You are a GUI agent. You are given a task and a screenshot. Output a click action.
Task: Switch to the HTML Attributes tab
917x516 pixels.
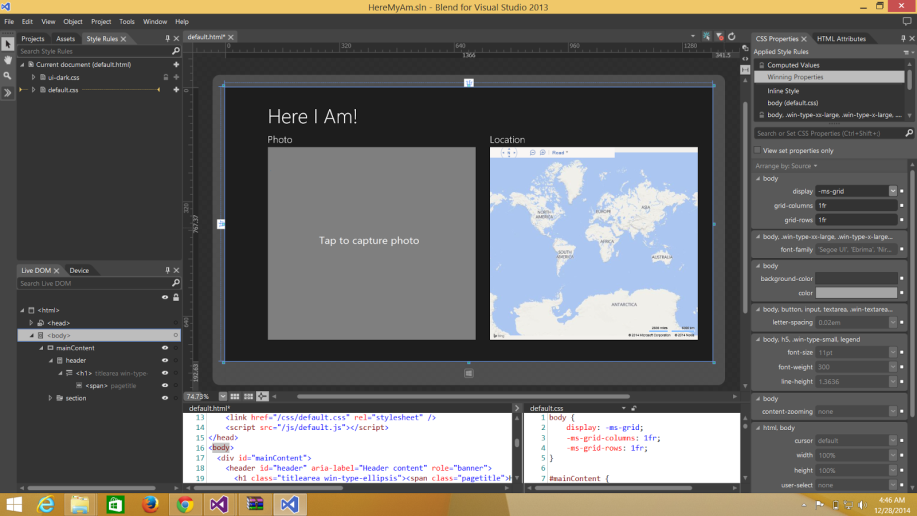(841, 39)
